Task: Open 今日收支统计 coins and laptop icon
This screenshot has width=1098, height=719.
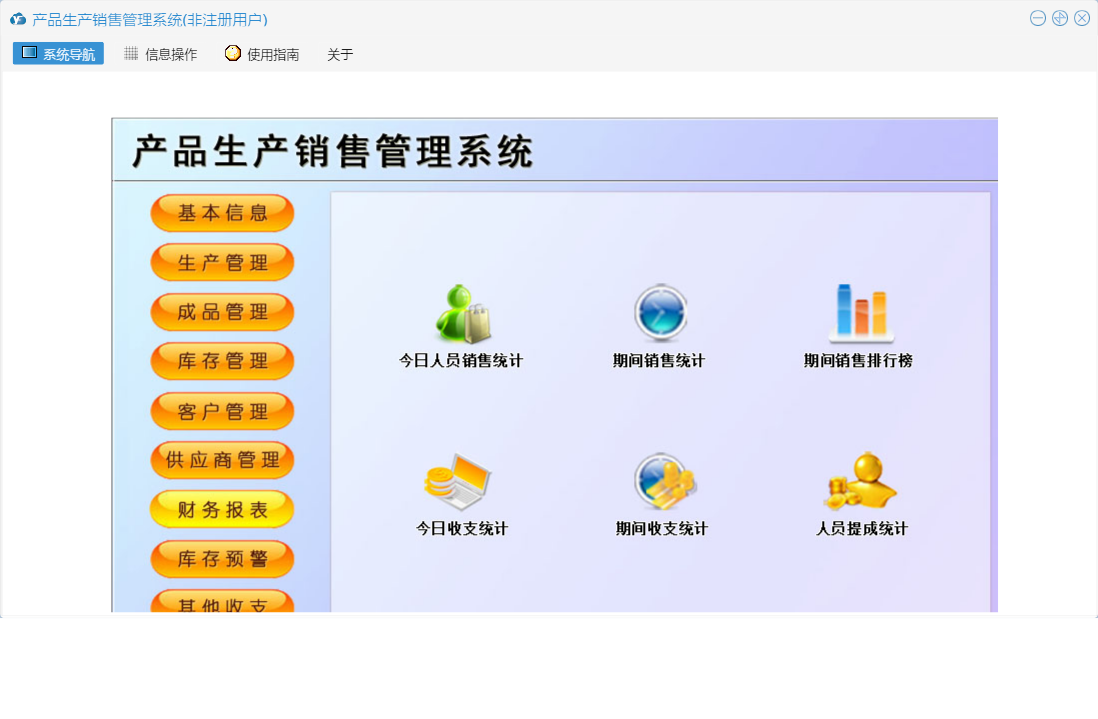Action: tap(458, 482)
